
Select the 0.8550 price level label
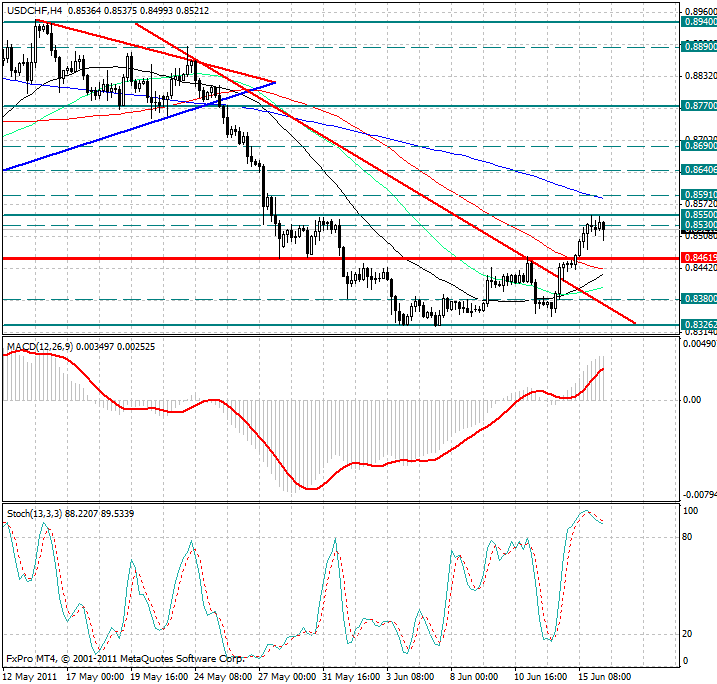point(699,214)
